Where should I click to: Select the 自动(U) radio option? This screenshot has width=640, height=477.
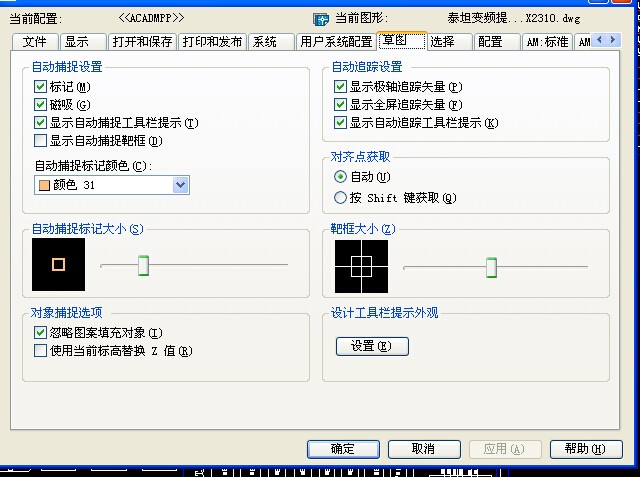coord(340,177)
